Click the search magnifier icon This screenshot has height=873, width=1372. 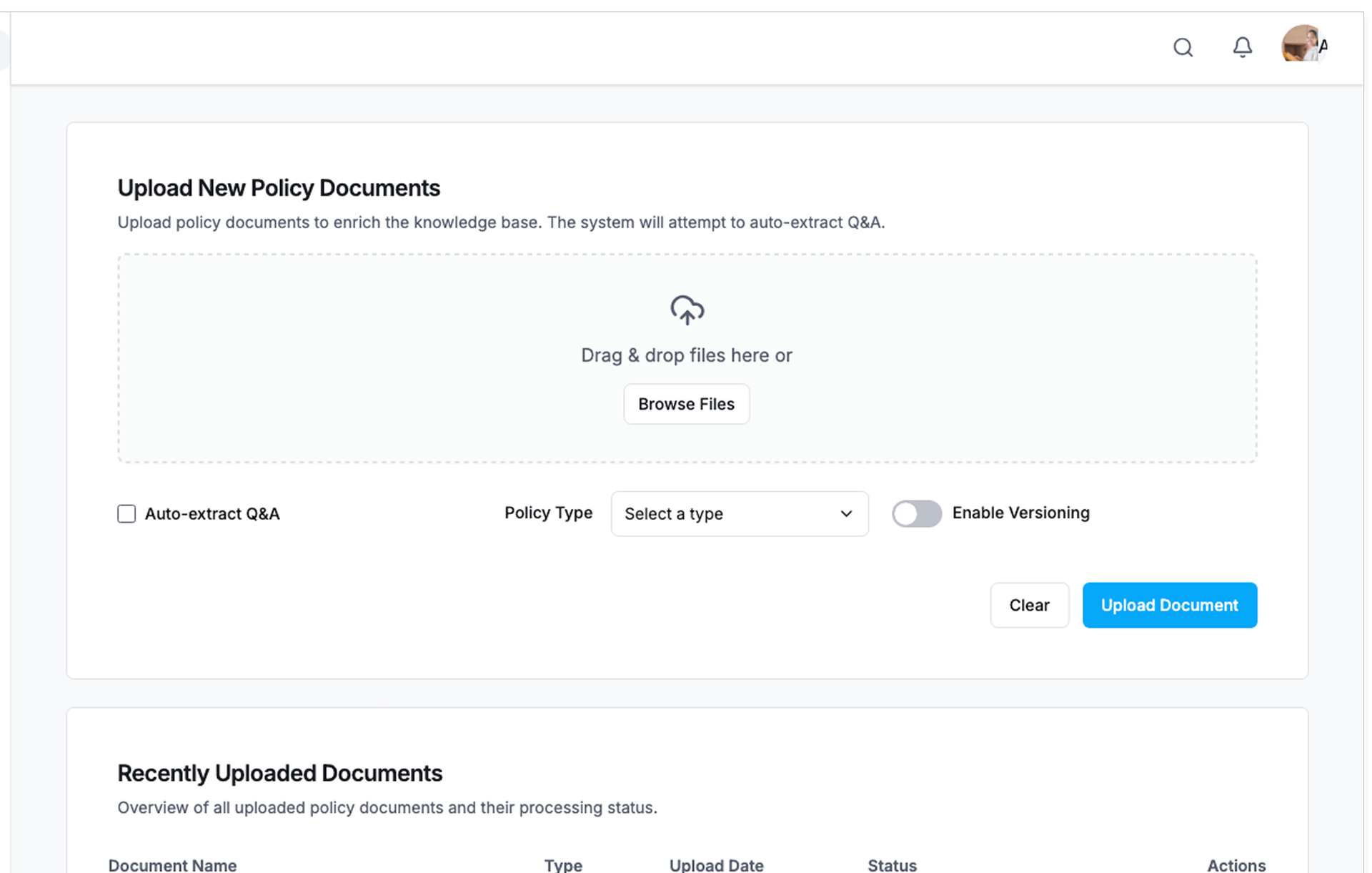[x=1183, y=47]
